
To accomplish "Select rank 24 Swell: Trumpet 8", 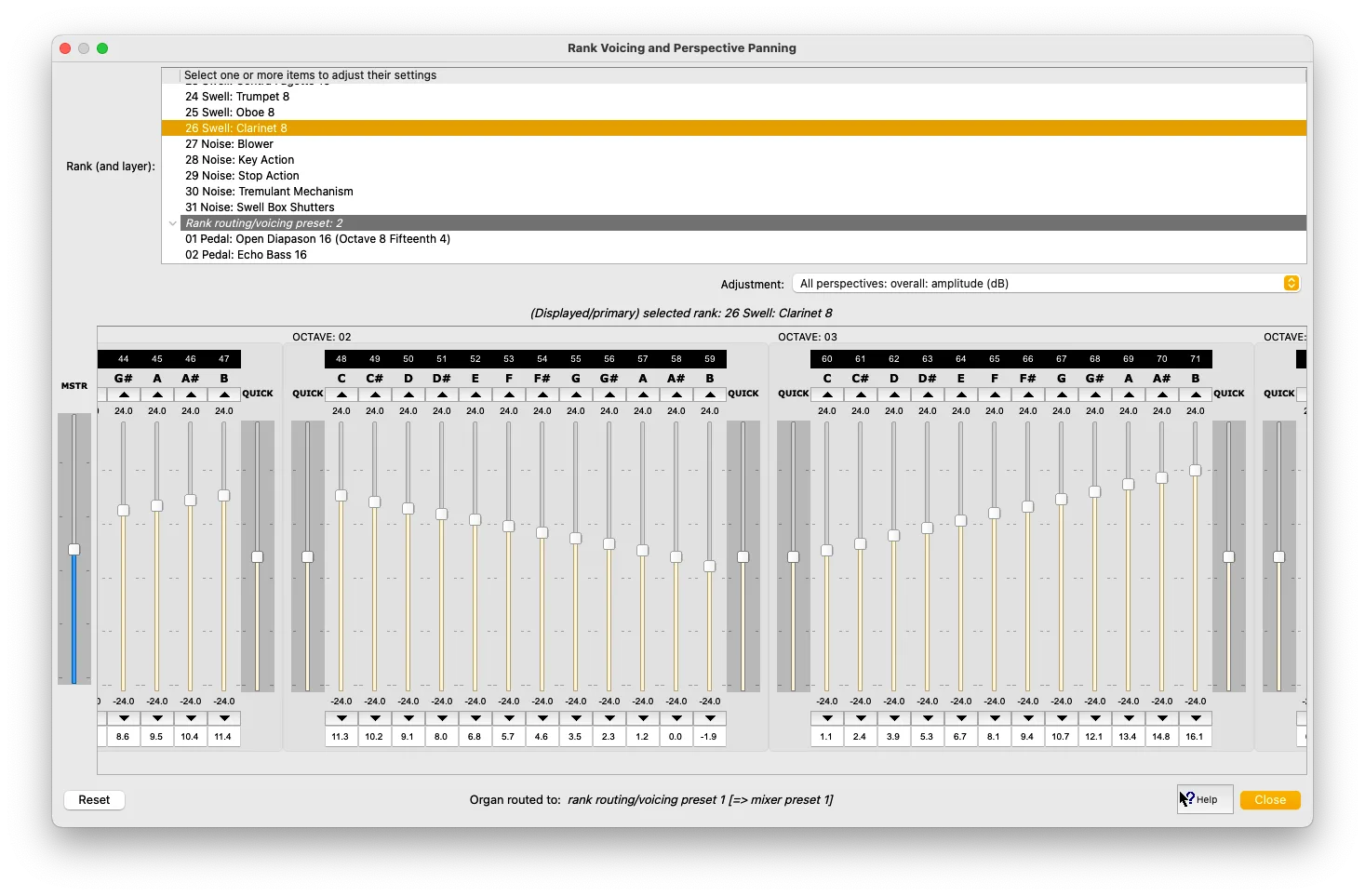I will tap(237, 97).
